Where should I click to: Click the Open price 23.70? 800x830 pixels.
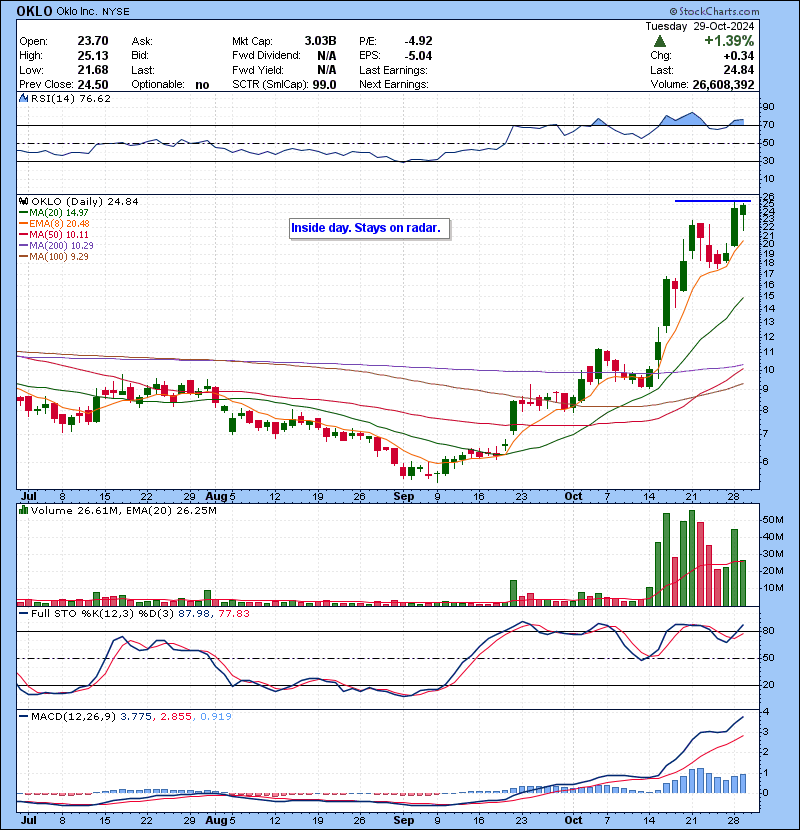point(93,41)
